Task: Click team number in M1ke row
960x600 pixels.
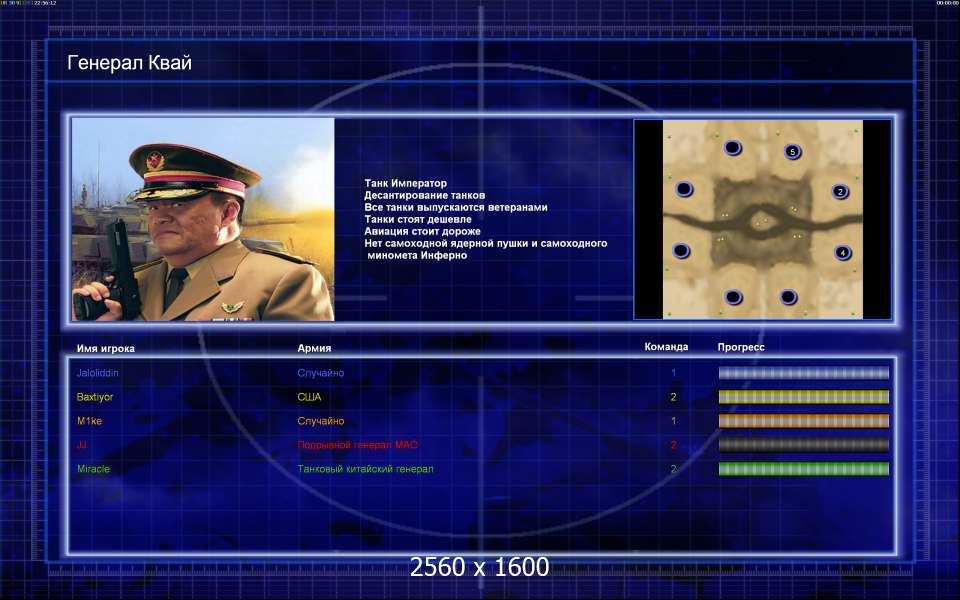Action: (x=673, y=421)
